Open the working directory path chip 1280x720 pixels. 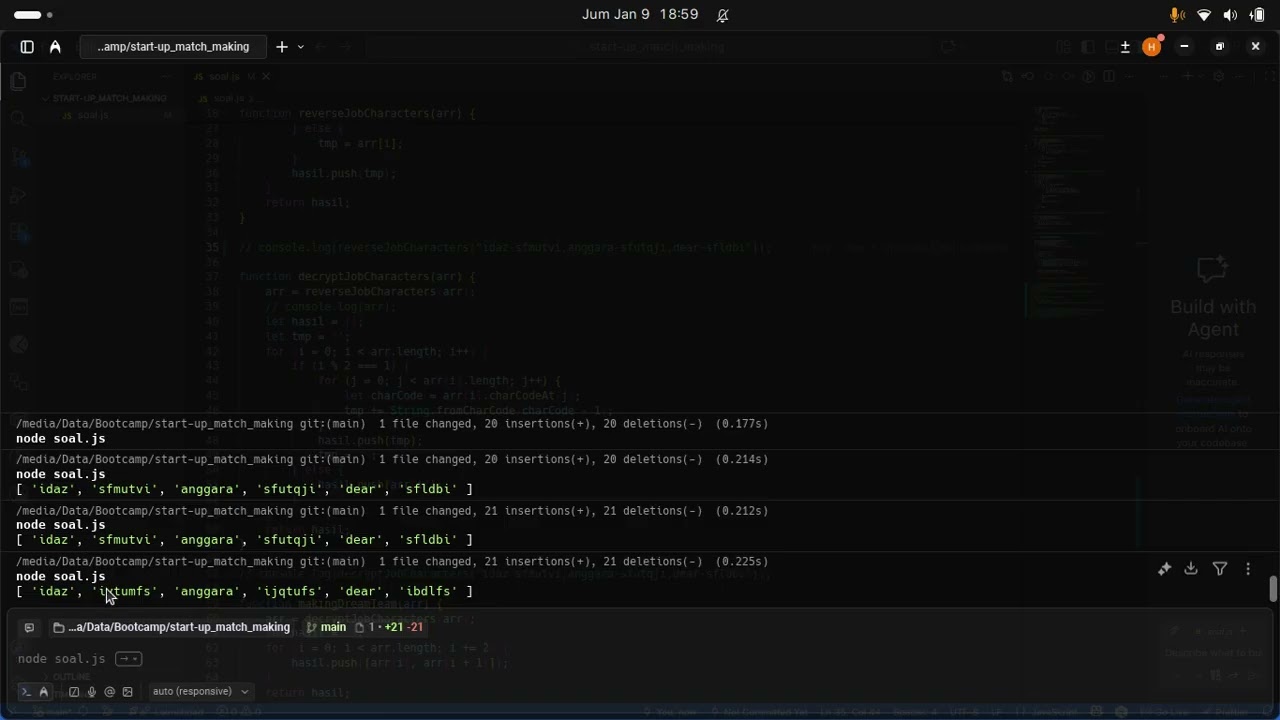point(171,627)
